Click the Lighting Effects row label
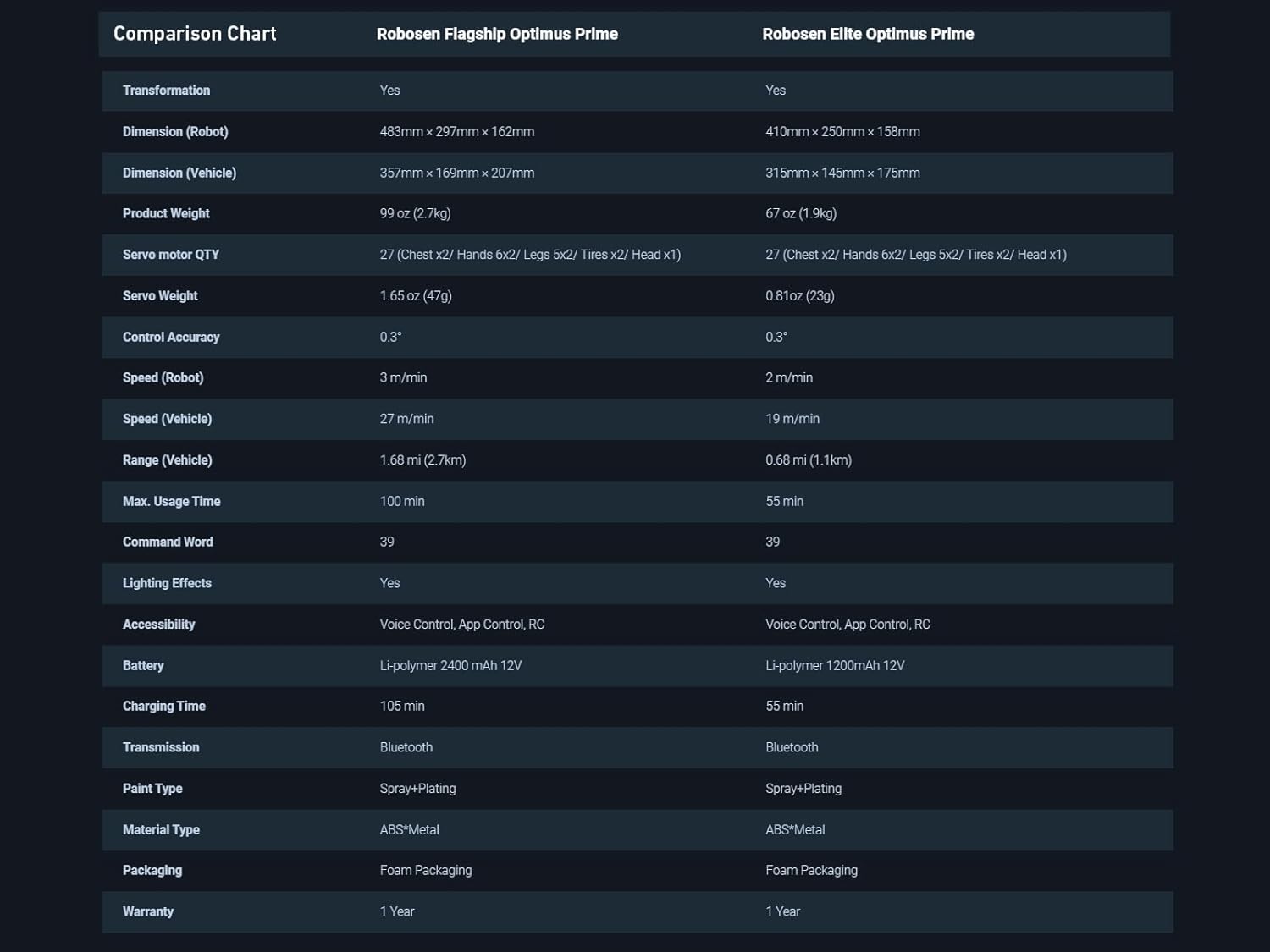This screenshot has width=1270, height=952. point(167,583)
